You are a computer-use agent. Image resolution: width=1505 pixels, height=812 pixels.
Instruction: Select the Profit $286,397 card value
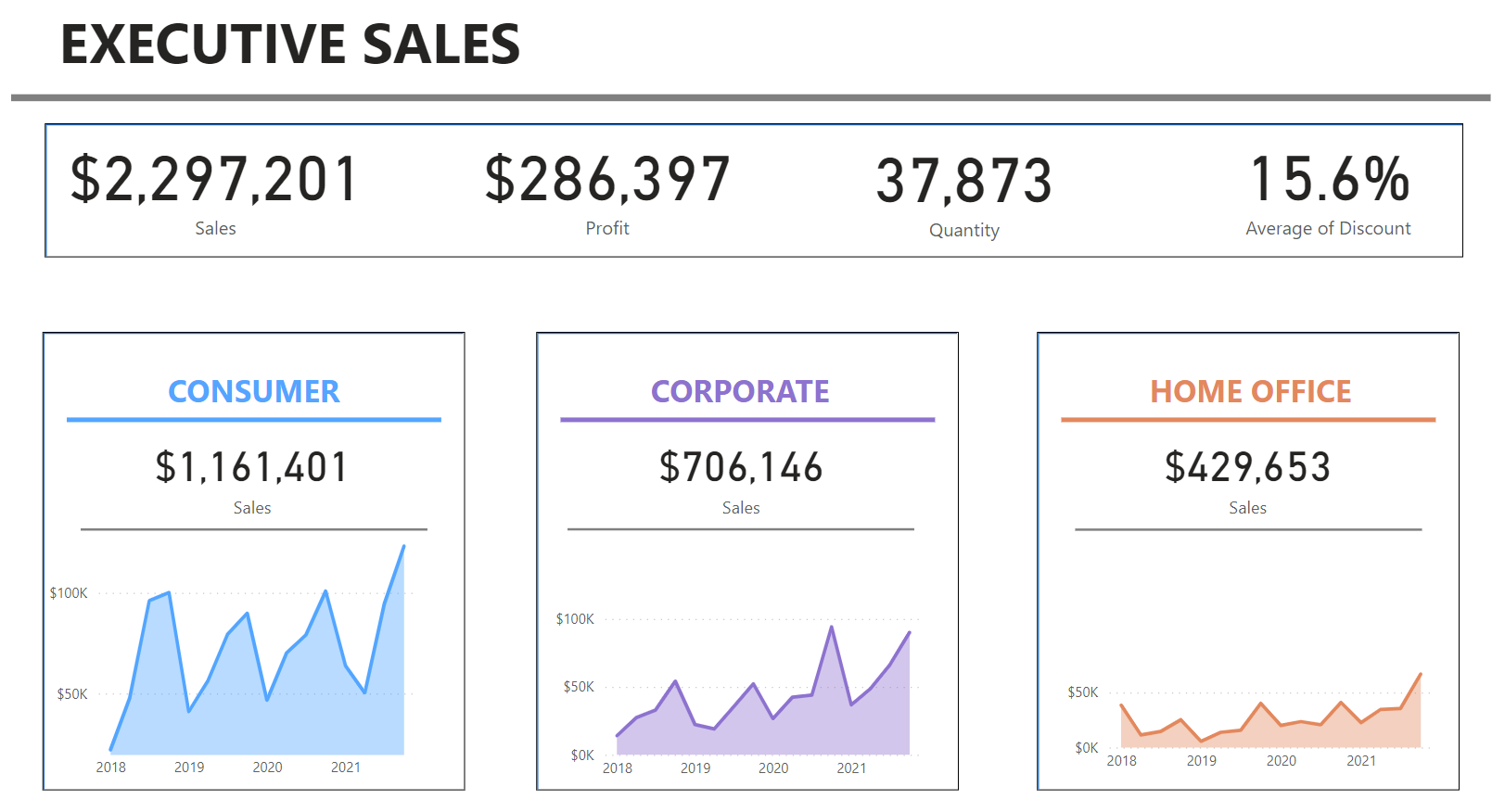coord(607,180)
